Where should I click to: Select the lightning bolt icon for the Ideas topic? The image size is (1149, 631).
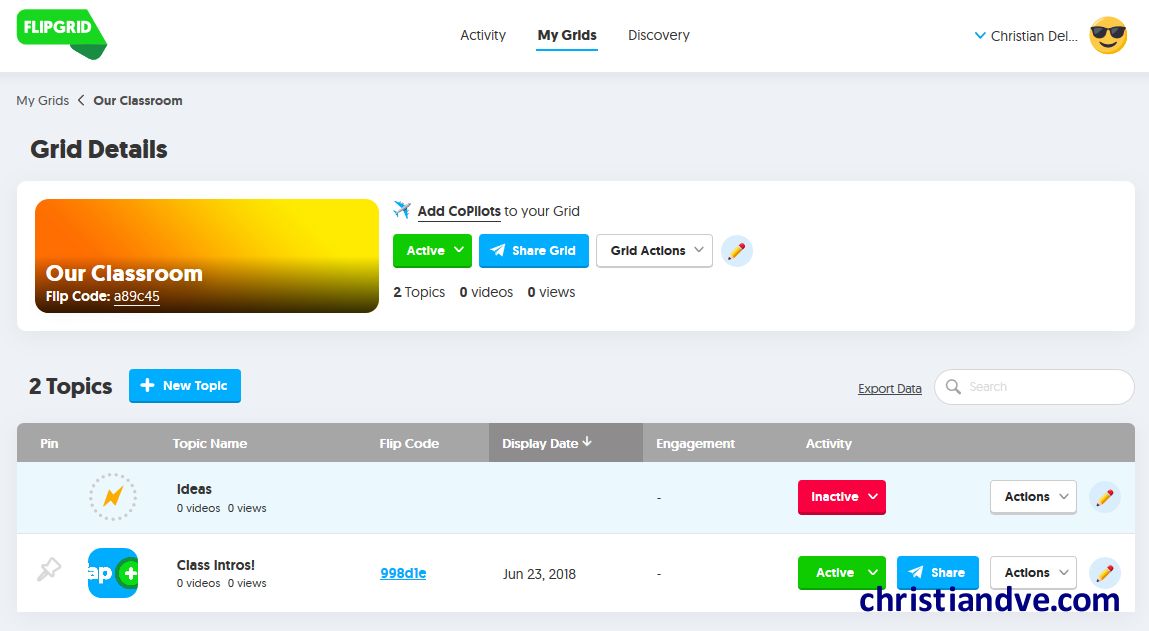(x=112, y=497)
